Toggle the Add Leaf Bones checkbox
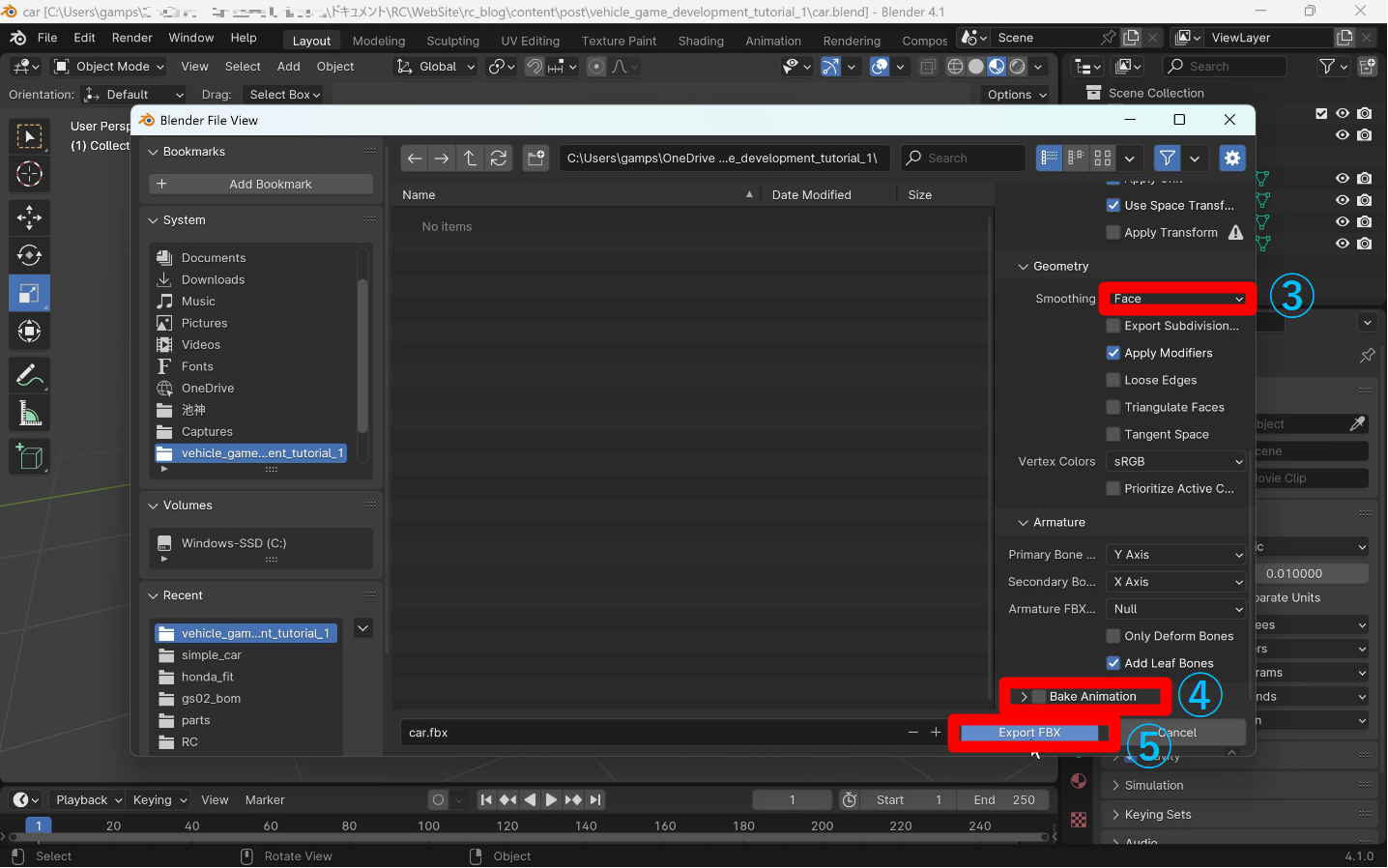1388x868 pixels. (1113, 663)
